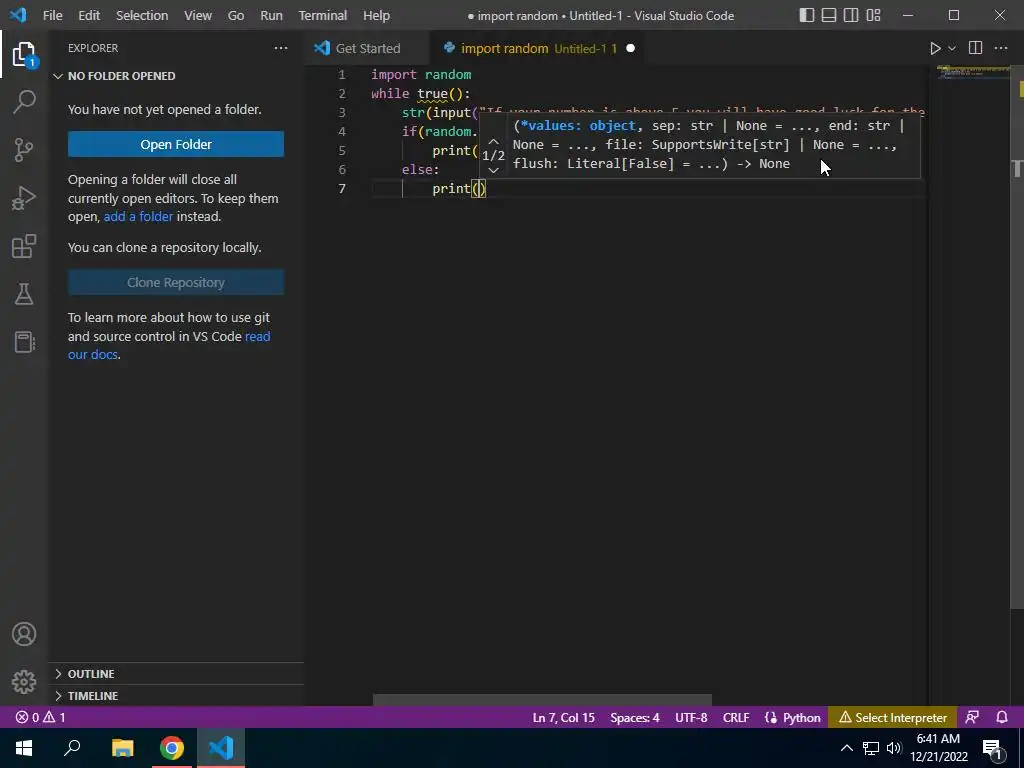Close unsaved Untitled-1 tab via dot
Viewport: 1024px width, 768px height.
(x=630, y=48)
